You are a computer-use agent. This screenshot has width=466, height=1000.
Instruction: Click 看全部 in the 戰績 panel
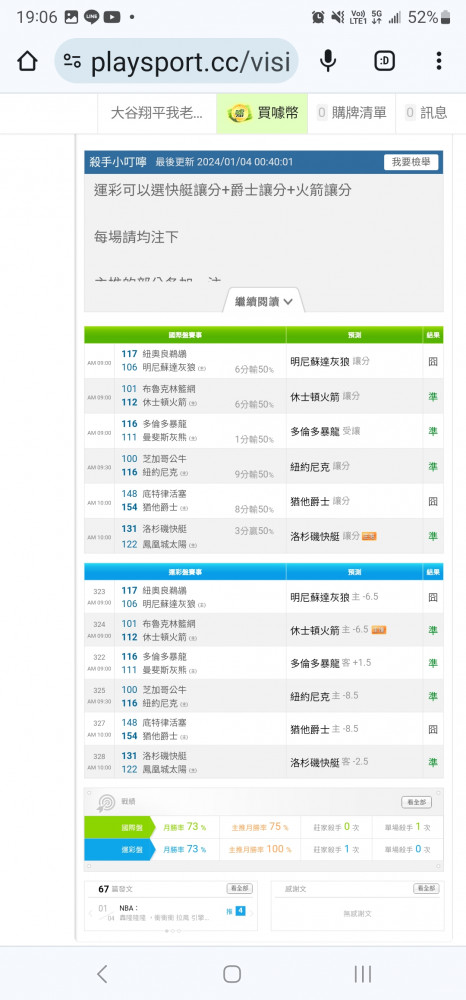tap(416, 802)
